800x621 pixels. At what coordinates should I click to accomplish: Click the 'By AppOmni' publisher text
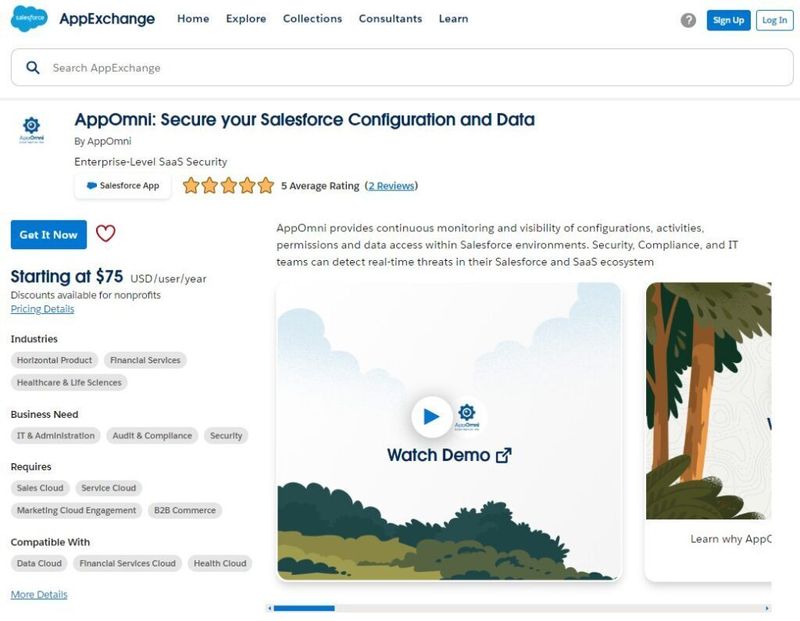(x=103, y=141)
